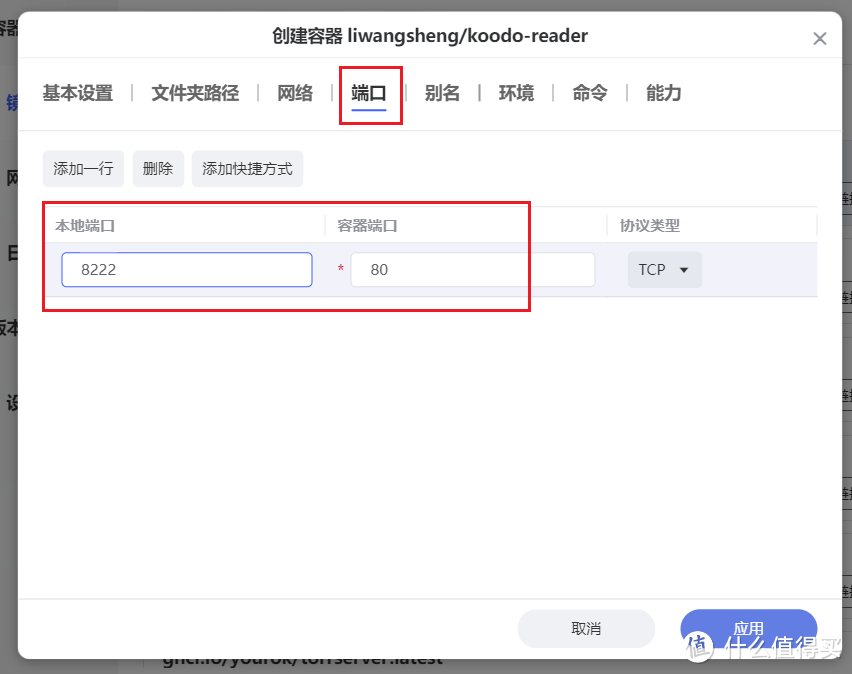Image resolution: width=852 pixels, height=674 pixels.
Task: Open the TCP protocol type dropdown
Action: (664, 269)
